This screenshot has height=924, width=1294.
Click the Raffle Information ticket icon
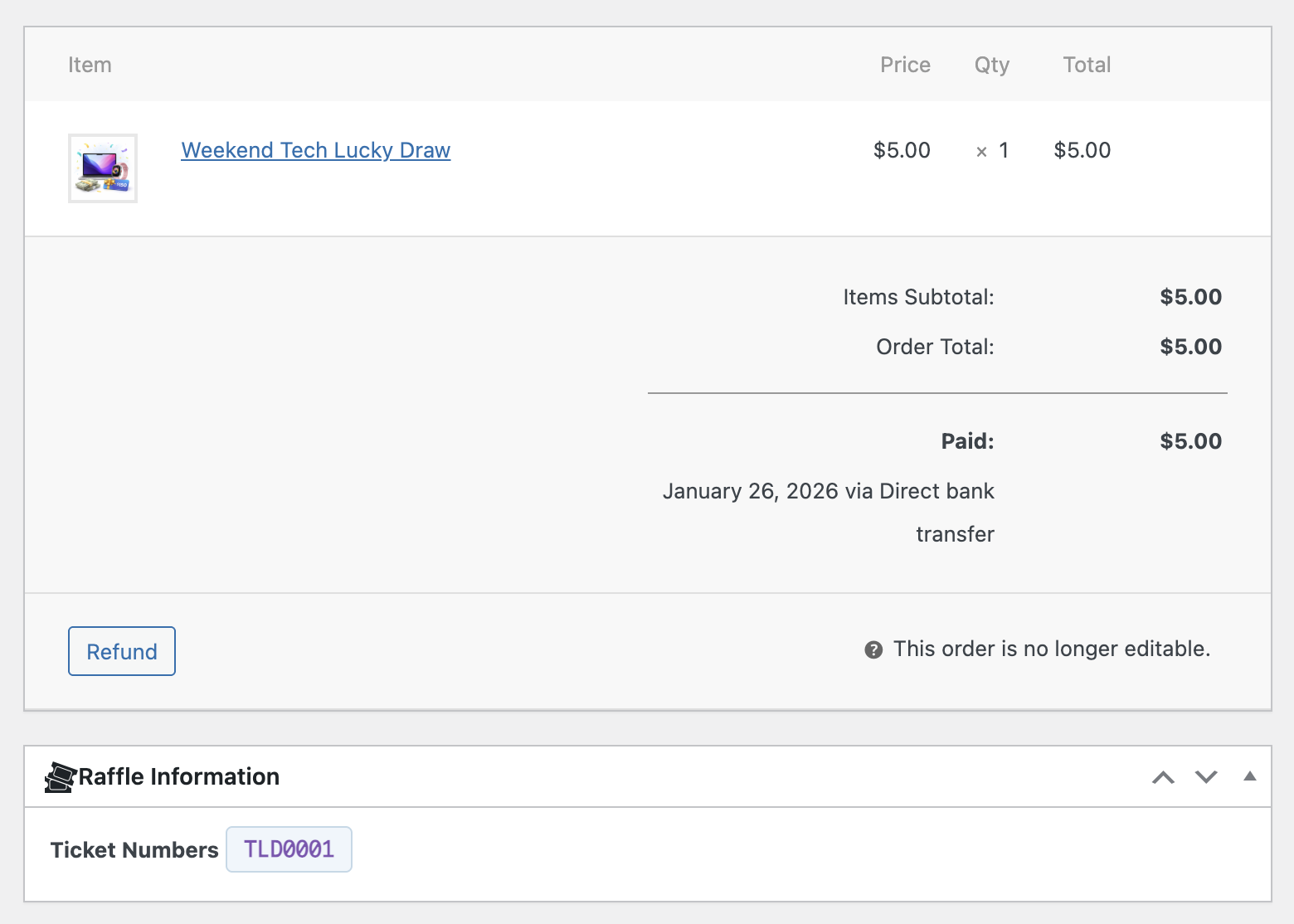pyautogui.click(x=60, y=777)
